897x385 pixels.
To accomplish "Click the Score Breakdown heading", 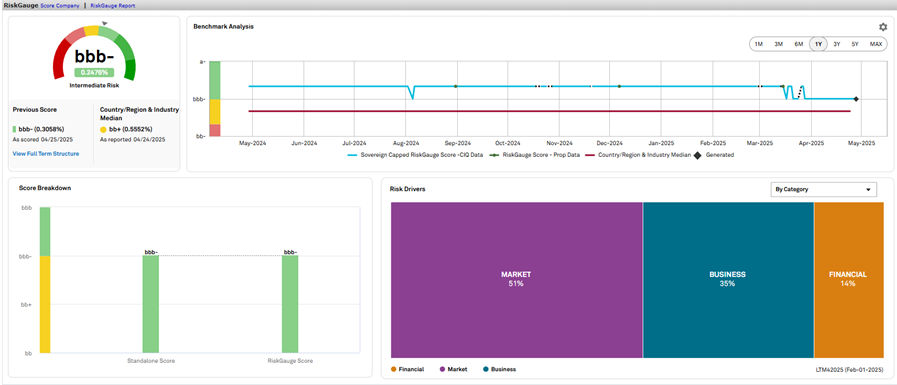I will point(45,188).
